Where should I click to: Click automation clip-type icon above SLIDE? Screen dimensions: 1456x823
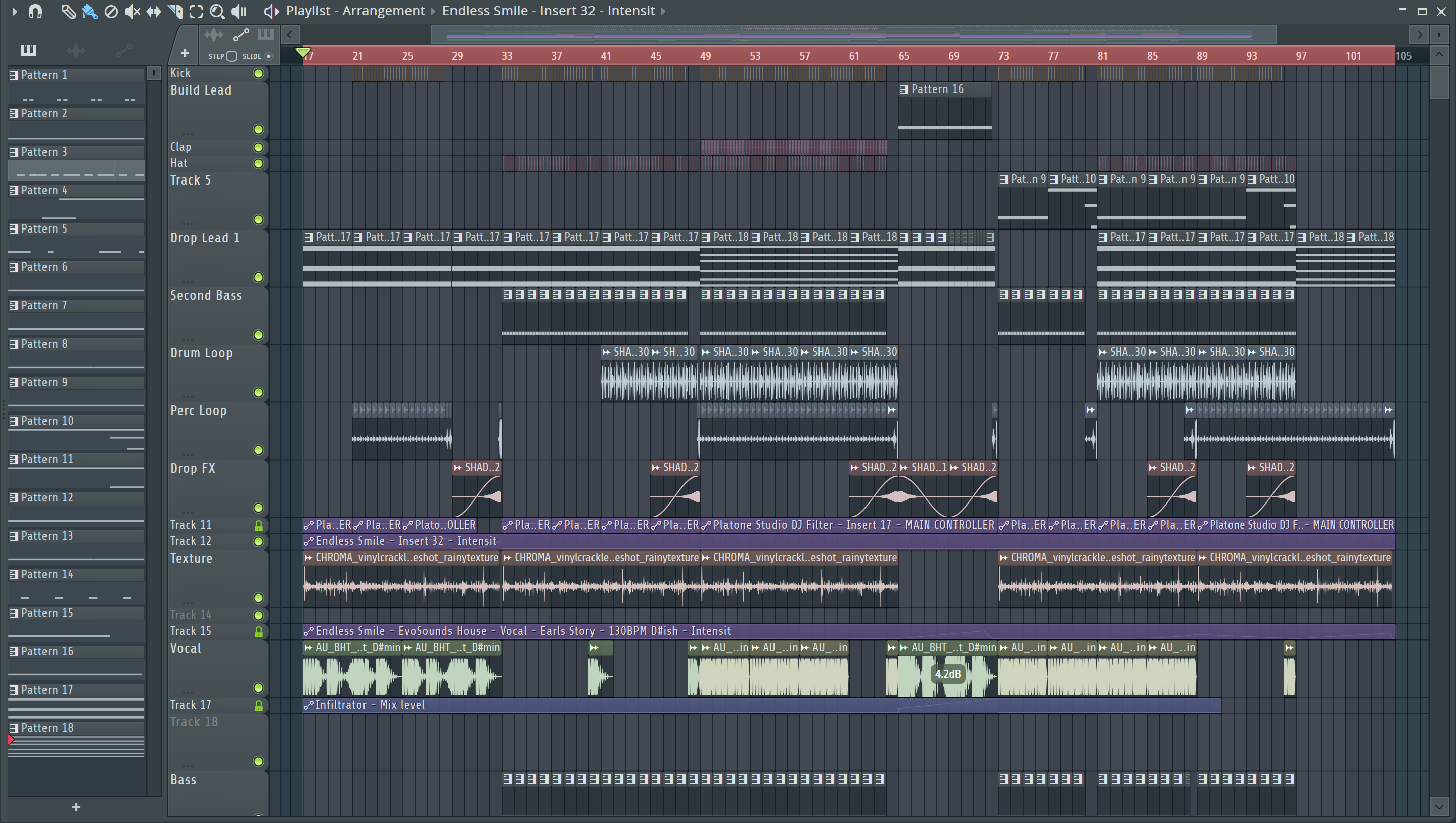[241, 35]
